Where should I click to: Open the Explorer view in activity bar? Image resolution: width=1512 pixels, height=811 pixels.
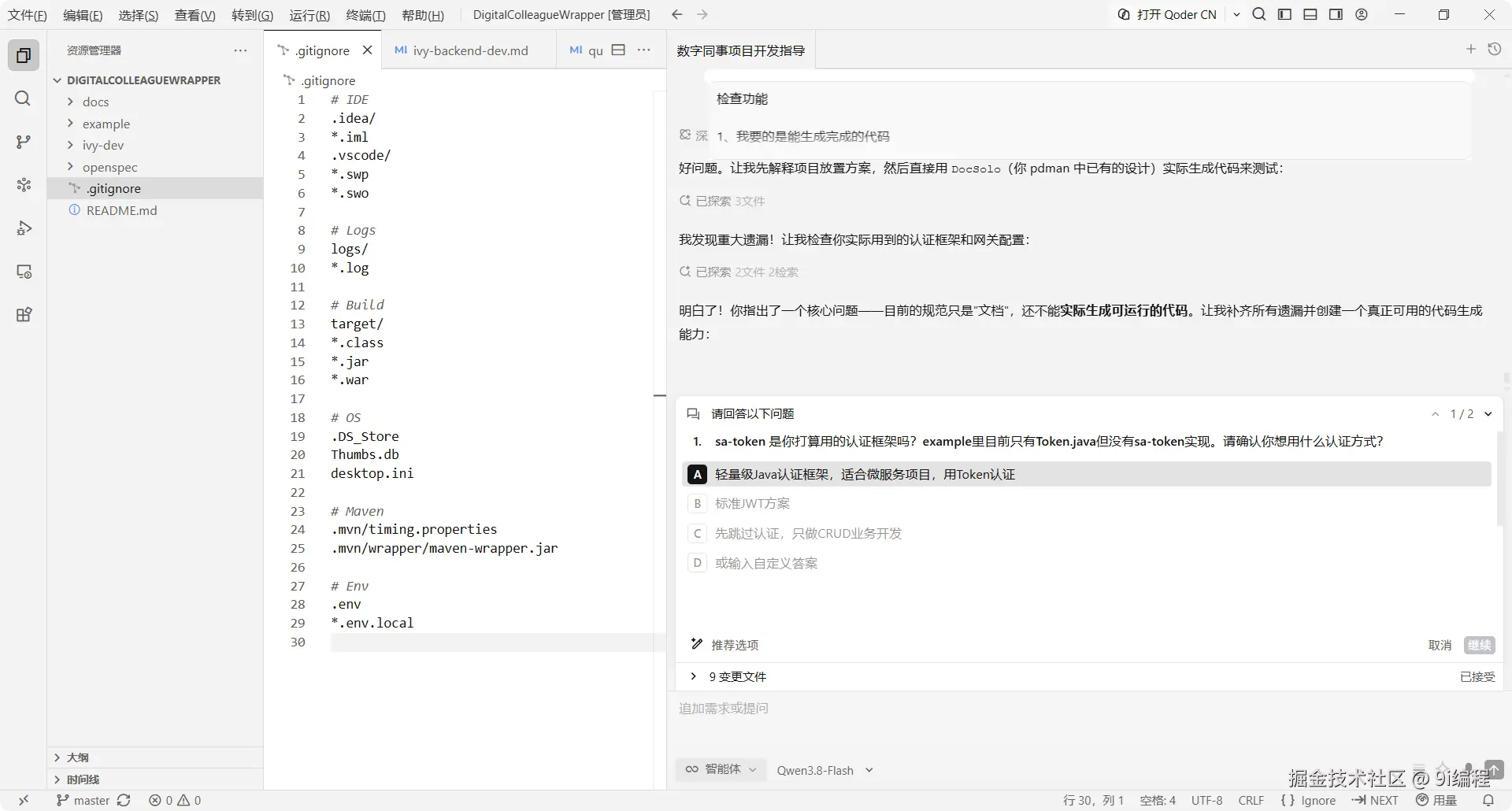pyautogui.click(x=24, y=55)
